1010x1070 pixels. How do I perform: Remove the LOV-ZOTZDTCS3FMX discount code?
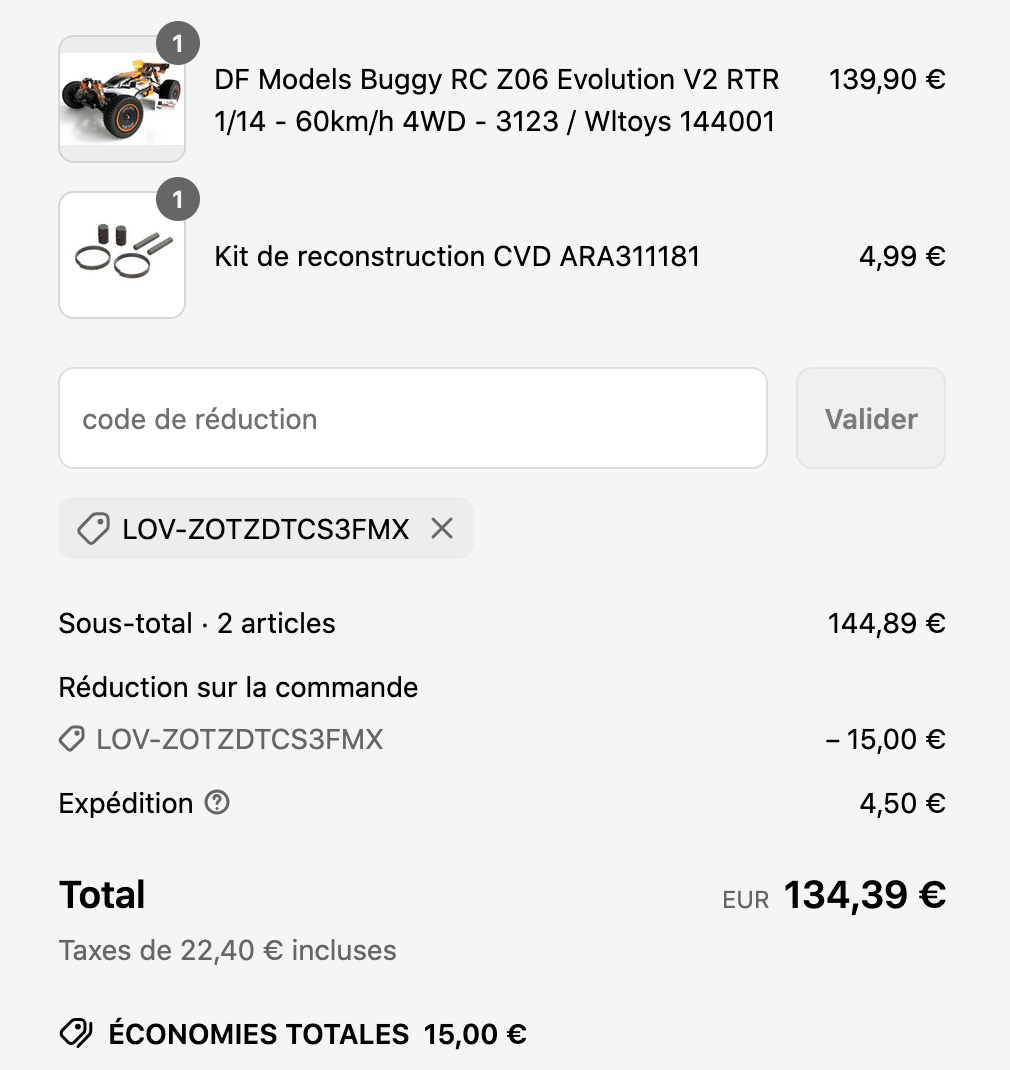(442, 529)
